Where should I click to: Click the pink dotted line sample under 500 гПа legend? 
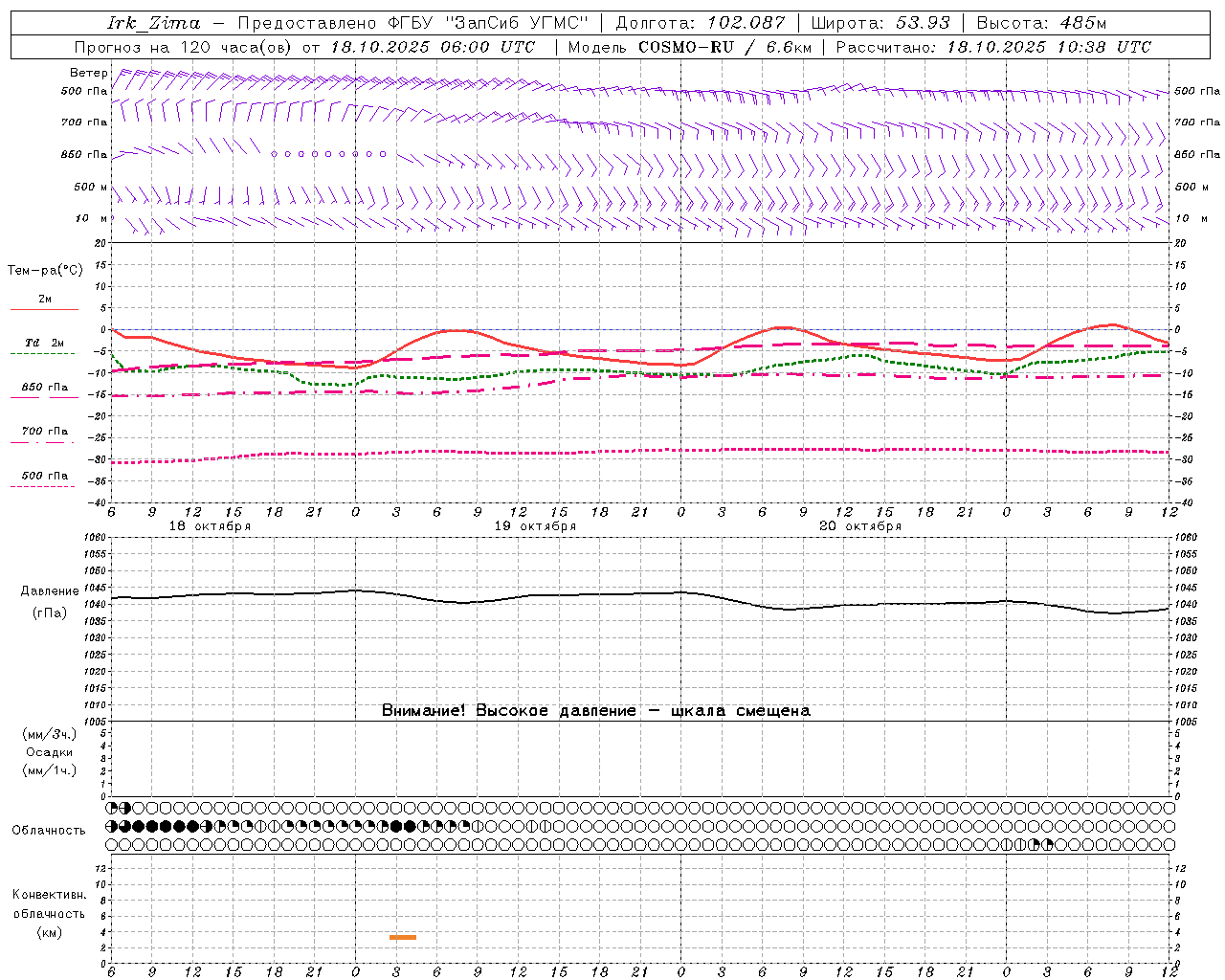click(42, 486)
